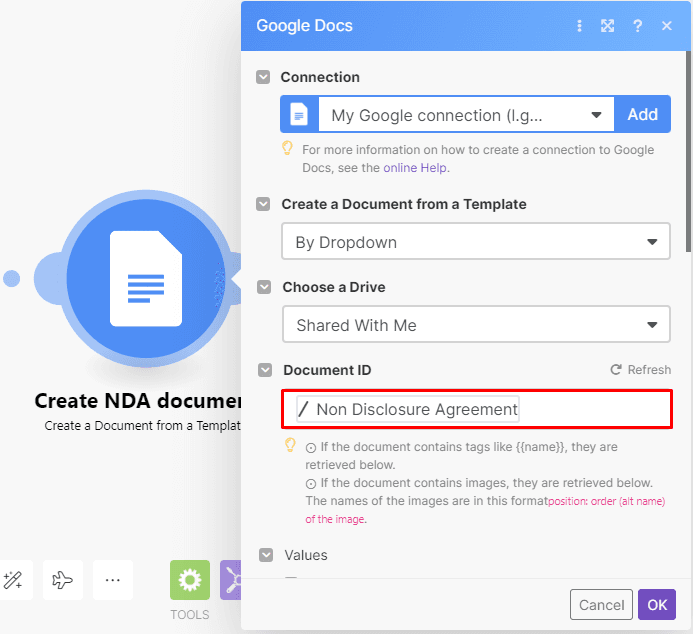The image size is (693, 634).
Task: Click the small blue connector dot on canvas
Action: click(11, 278)
